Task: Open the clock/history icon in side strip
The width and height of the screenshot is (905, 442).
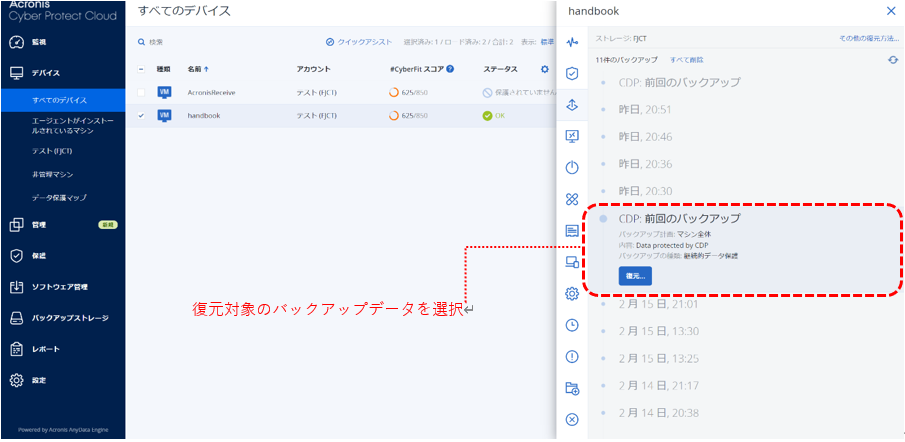Action: (572, 325)
